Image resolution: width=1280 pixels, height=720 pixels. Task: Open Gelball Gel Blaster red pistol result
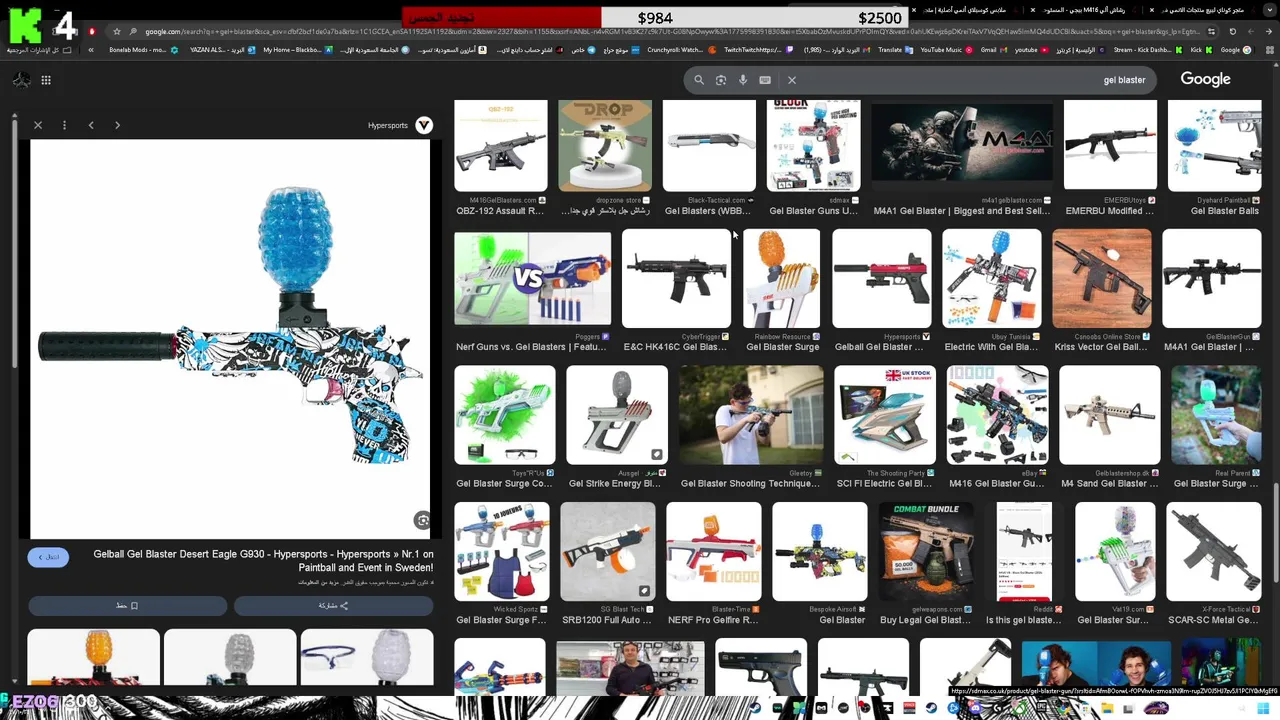tap(881, 279)
